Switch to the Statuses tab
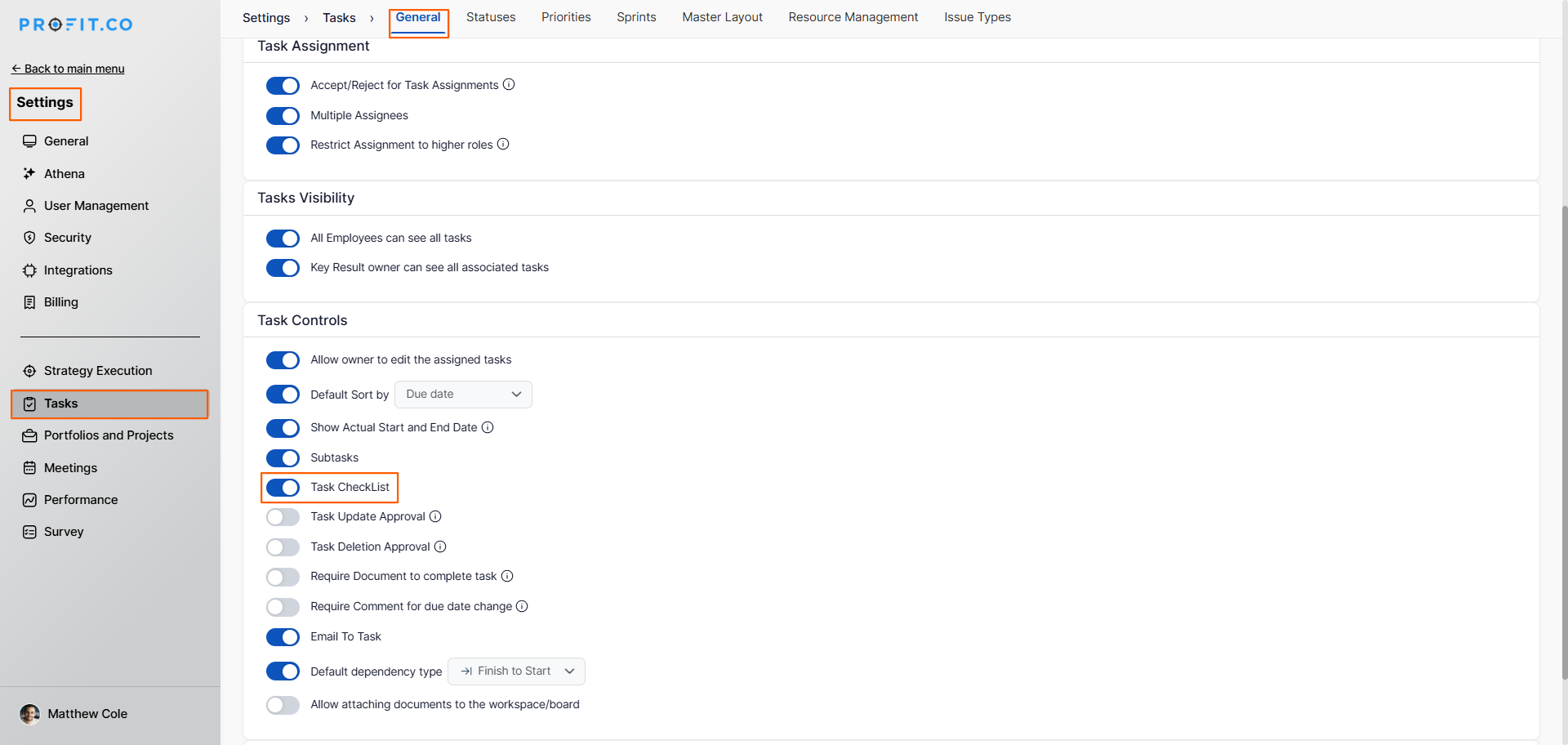The image size is (1568, 745). click(491, 17)
